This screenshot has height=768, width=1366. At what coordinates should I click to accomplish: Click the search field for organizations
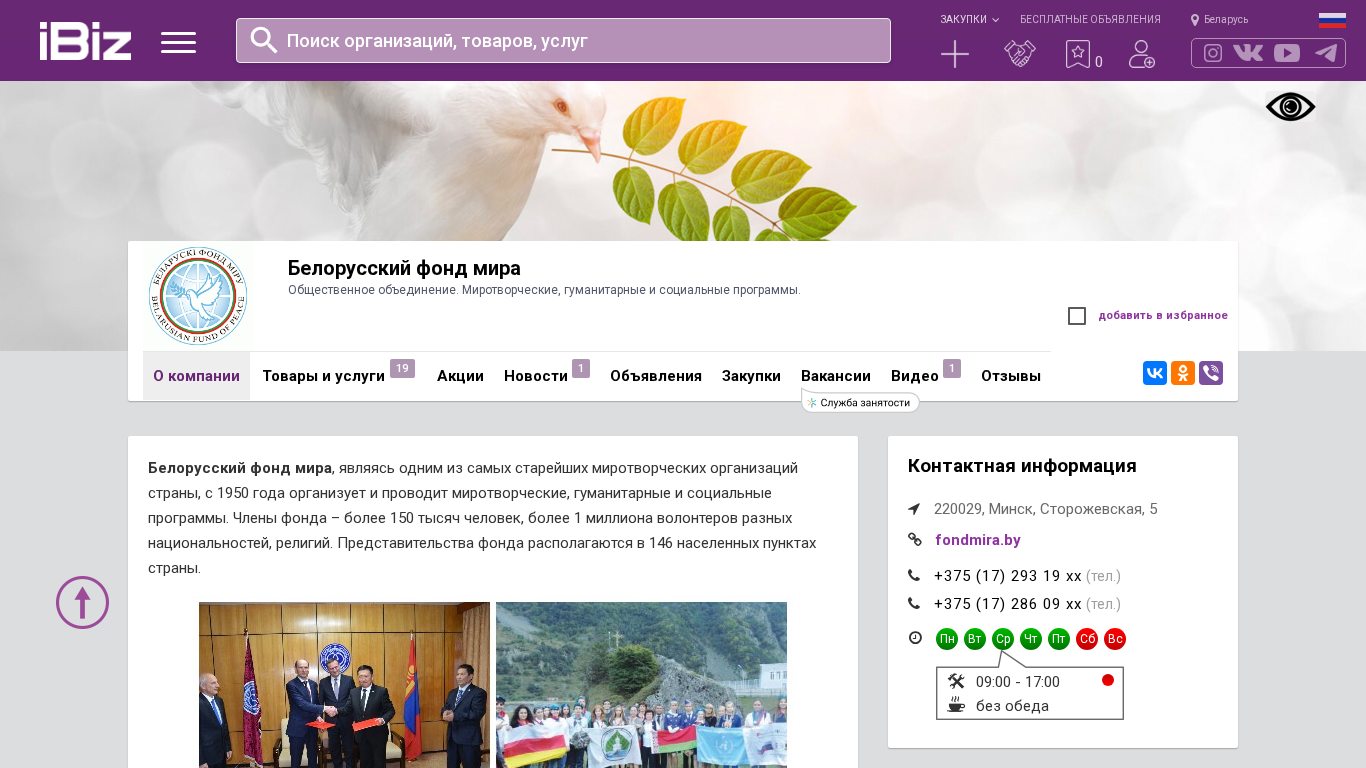point(563,41)
